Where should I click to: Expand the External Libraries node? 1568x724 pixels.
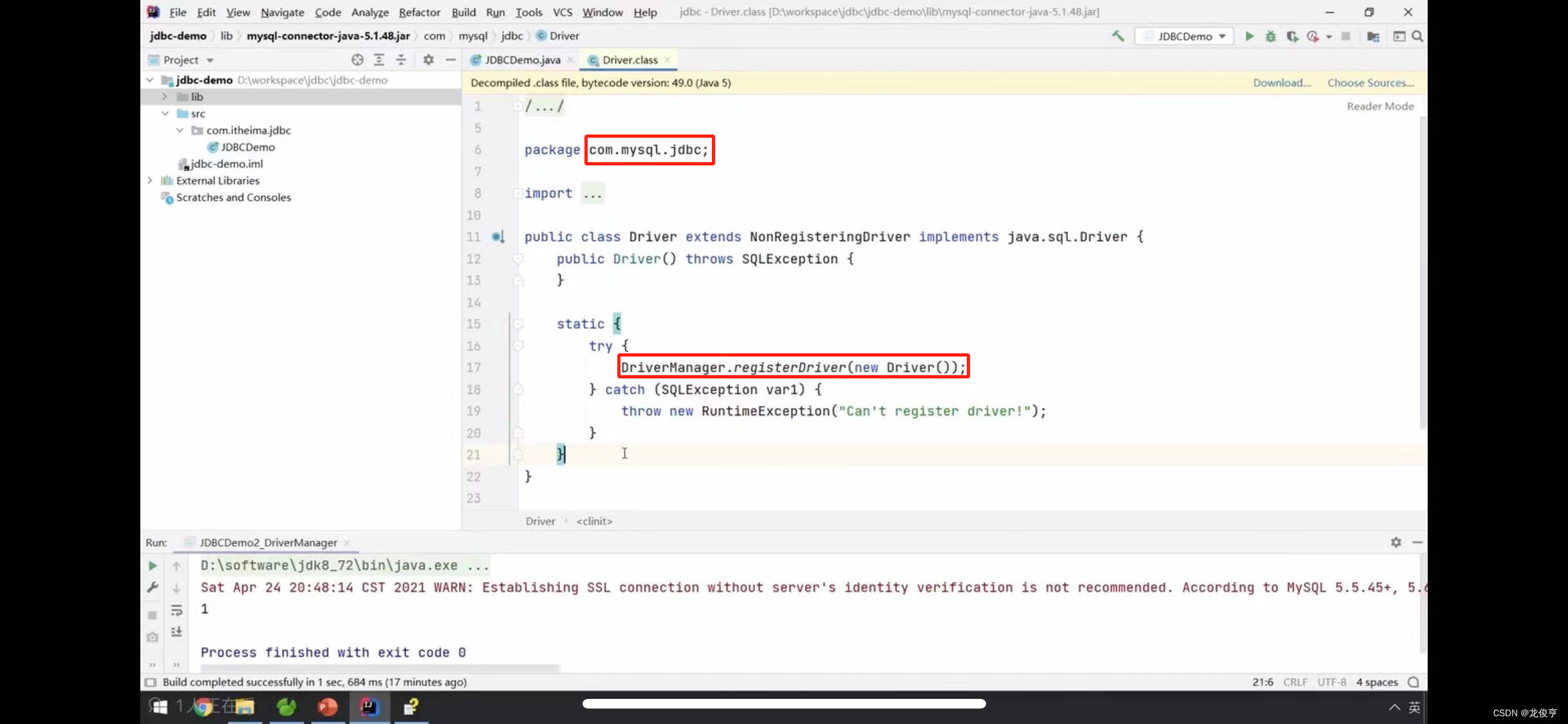(x=149, y=180)
